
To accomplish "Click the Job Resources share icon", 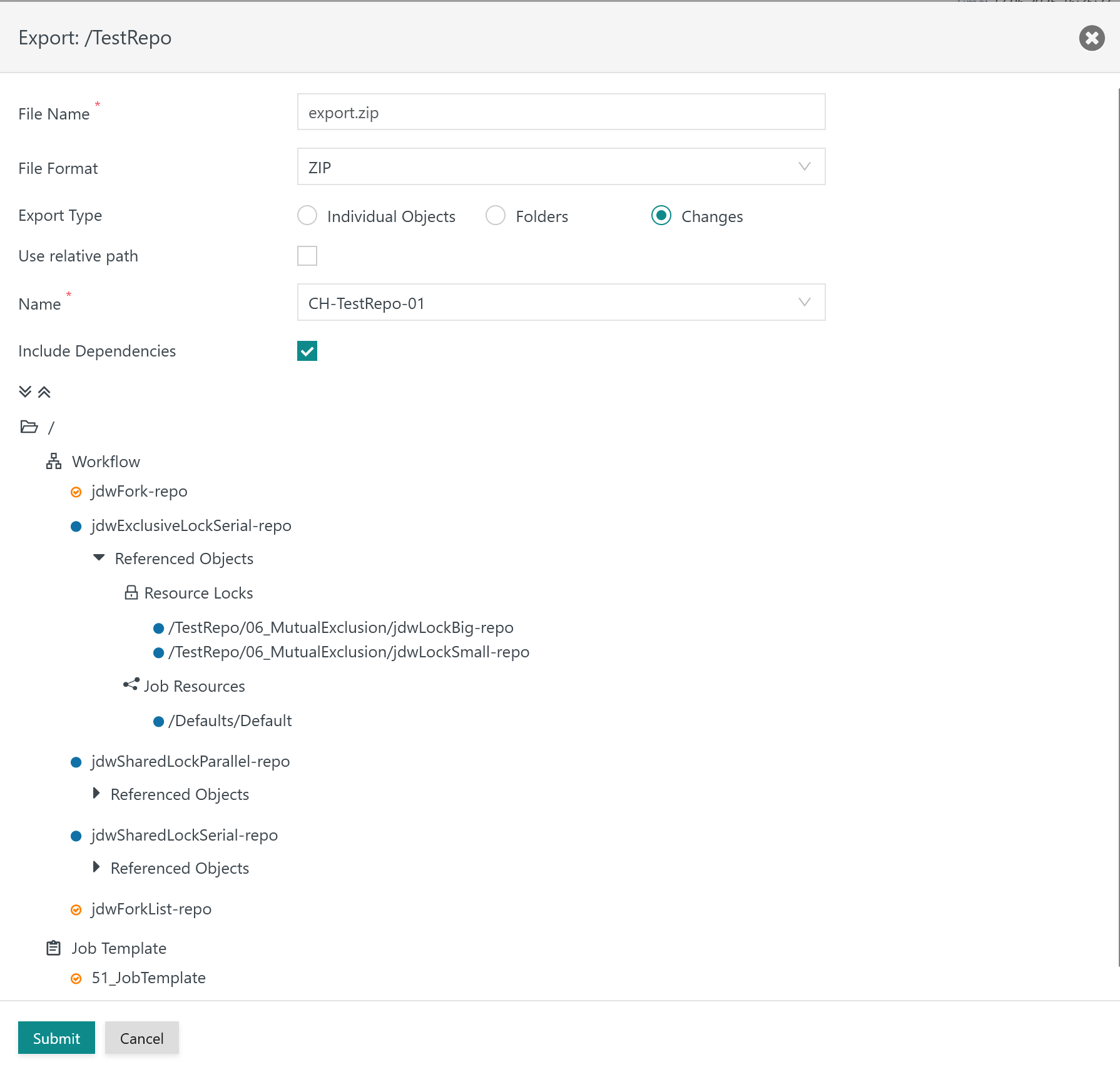I will [x=131, y=685].
